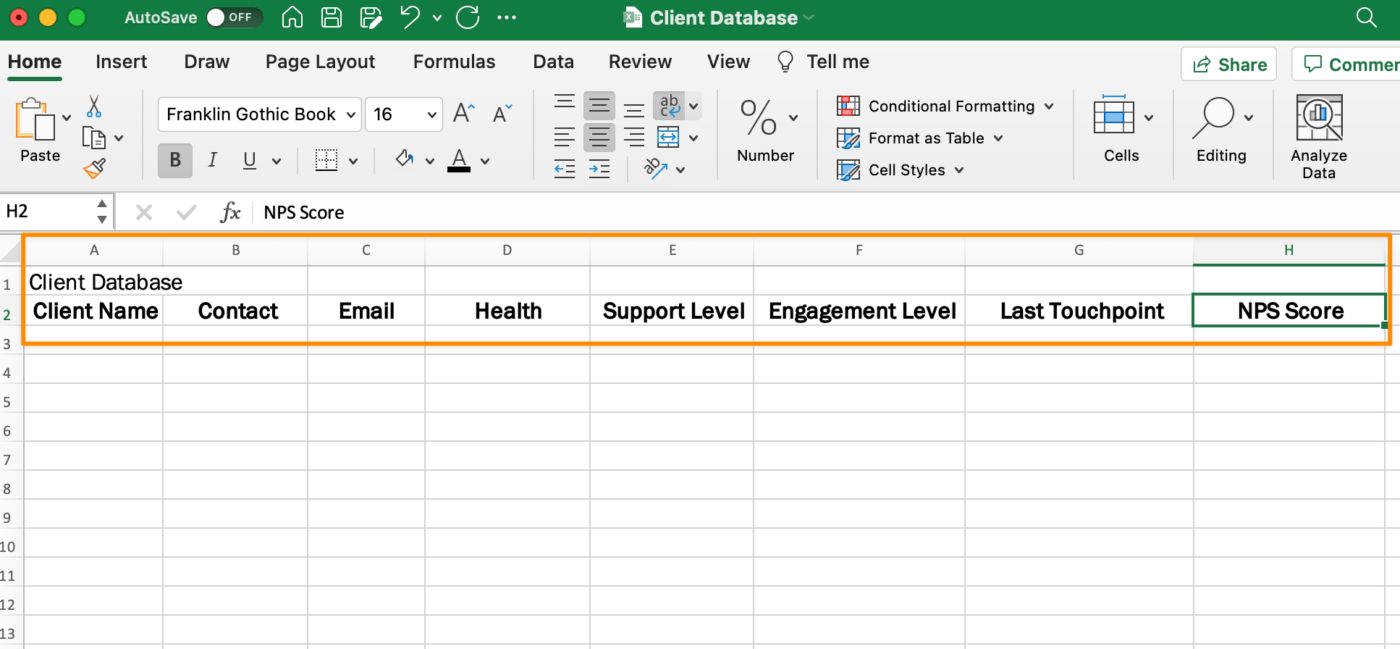Click the Redo icon
The image size is (1400, 649).
pos(467,17)
